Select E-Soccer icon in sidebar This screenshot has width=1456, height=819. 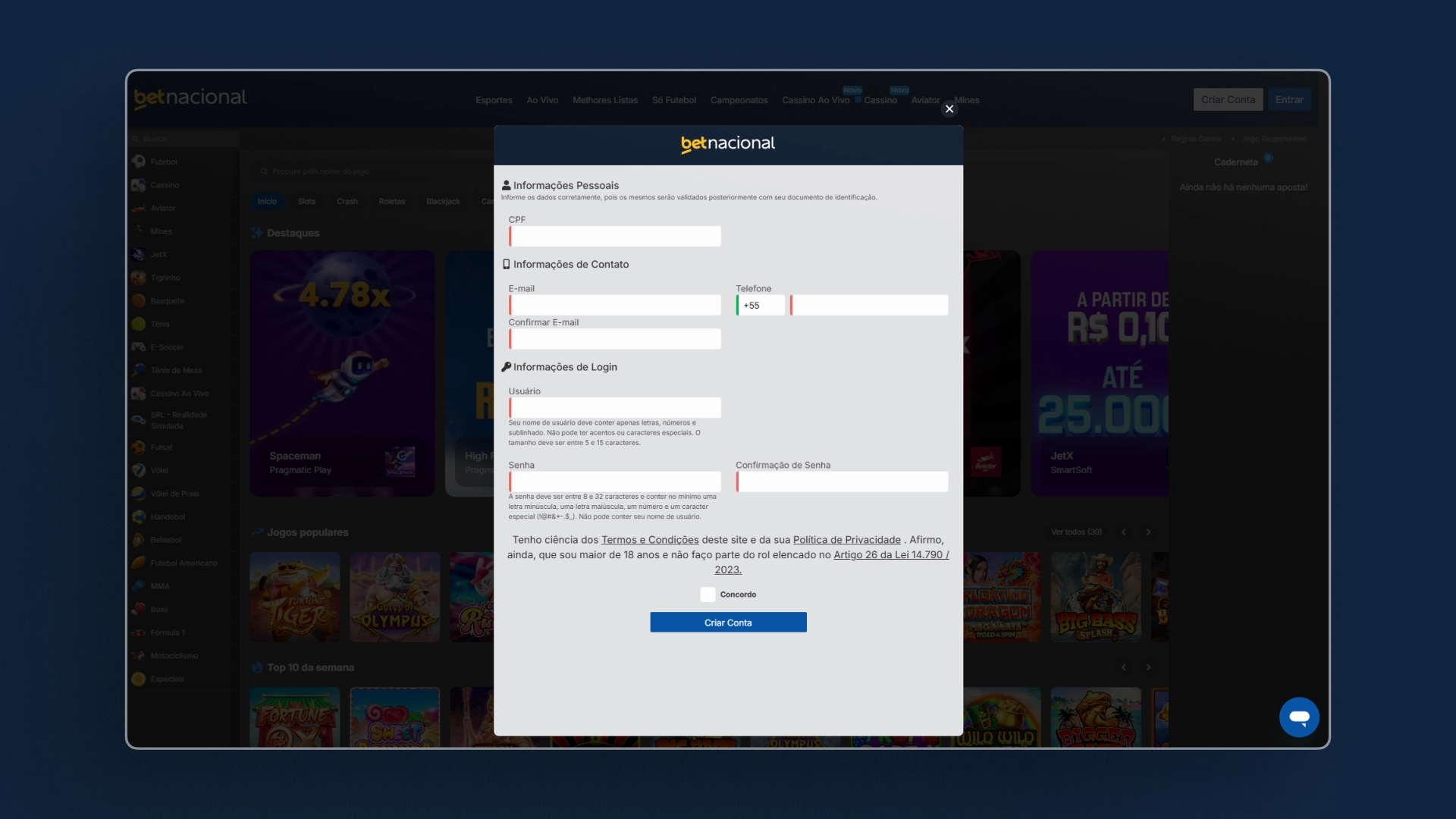[138, 347]
